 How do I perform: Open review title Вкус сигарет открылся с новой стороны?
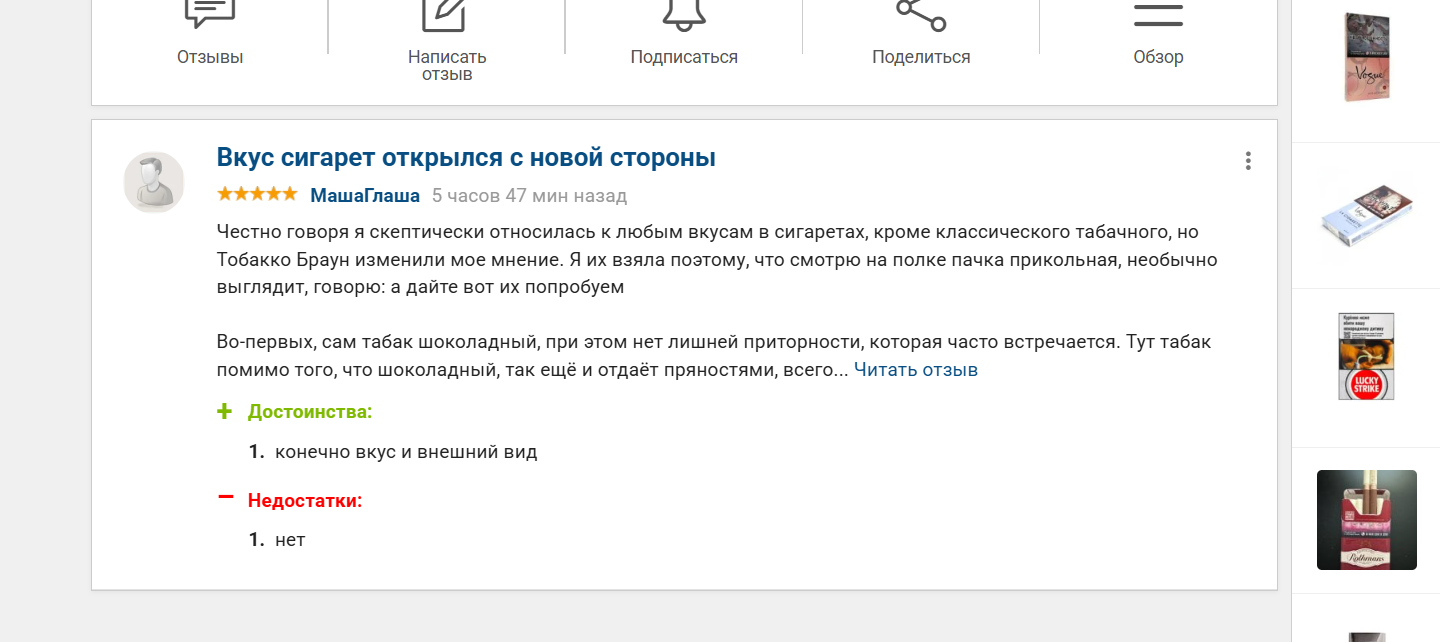click(x=466, y=158)
